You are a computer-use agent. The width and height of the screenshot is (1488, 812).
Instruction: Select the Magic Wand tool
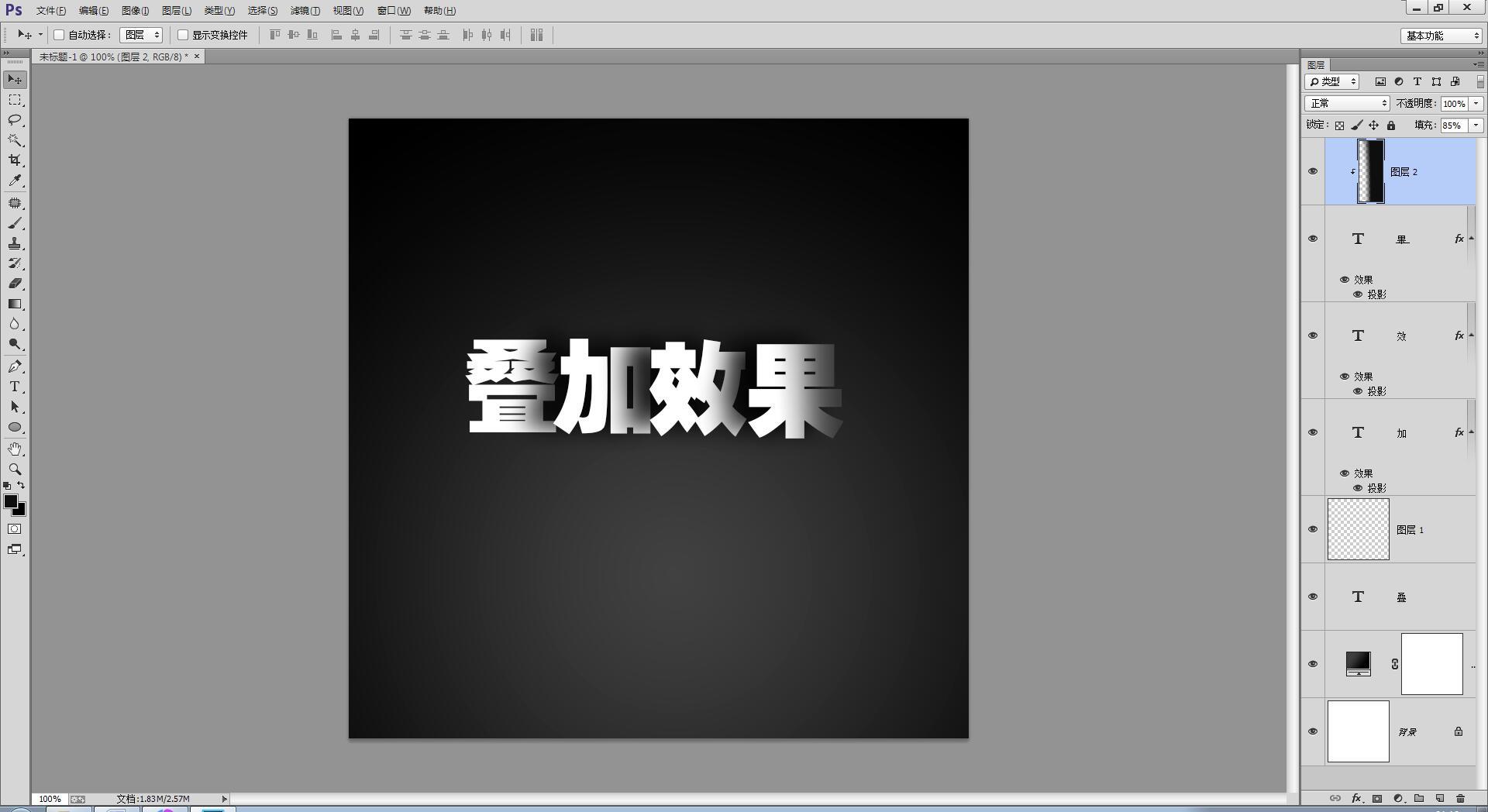(x=15, y=140)
